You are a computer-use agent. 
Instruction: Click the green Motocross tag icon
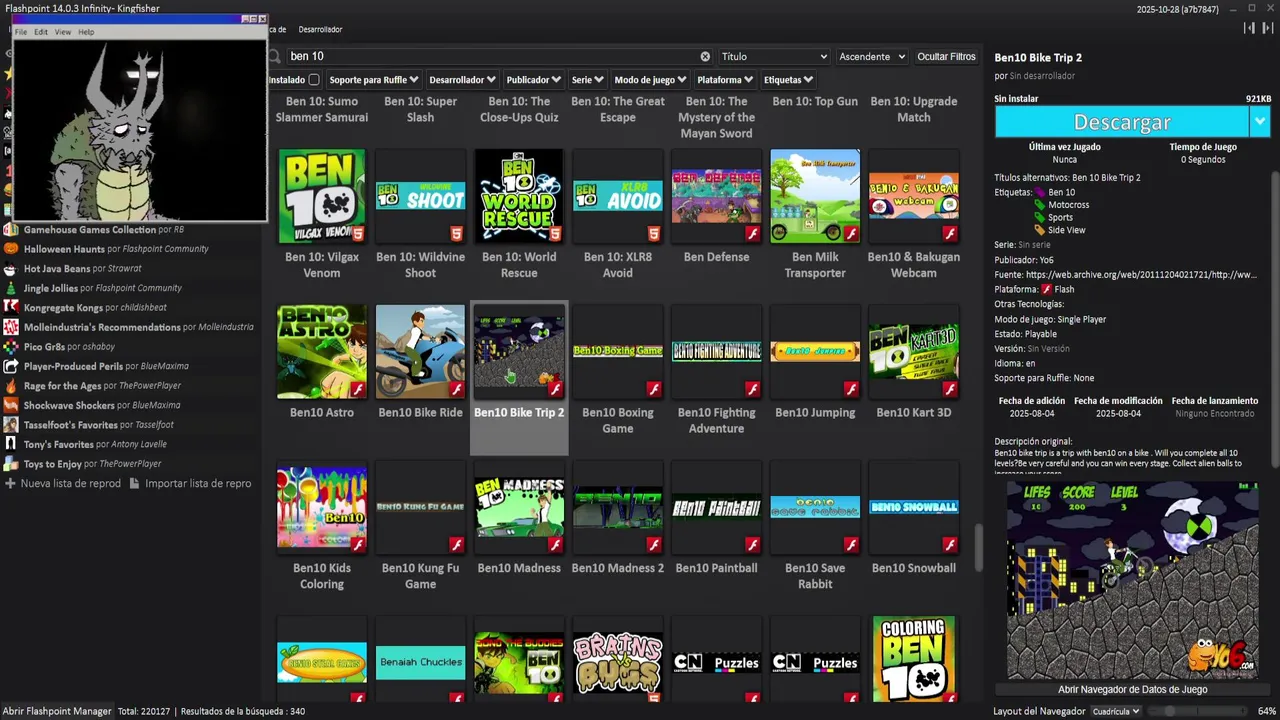[x=1040, y=205]
